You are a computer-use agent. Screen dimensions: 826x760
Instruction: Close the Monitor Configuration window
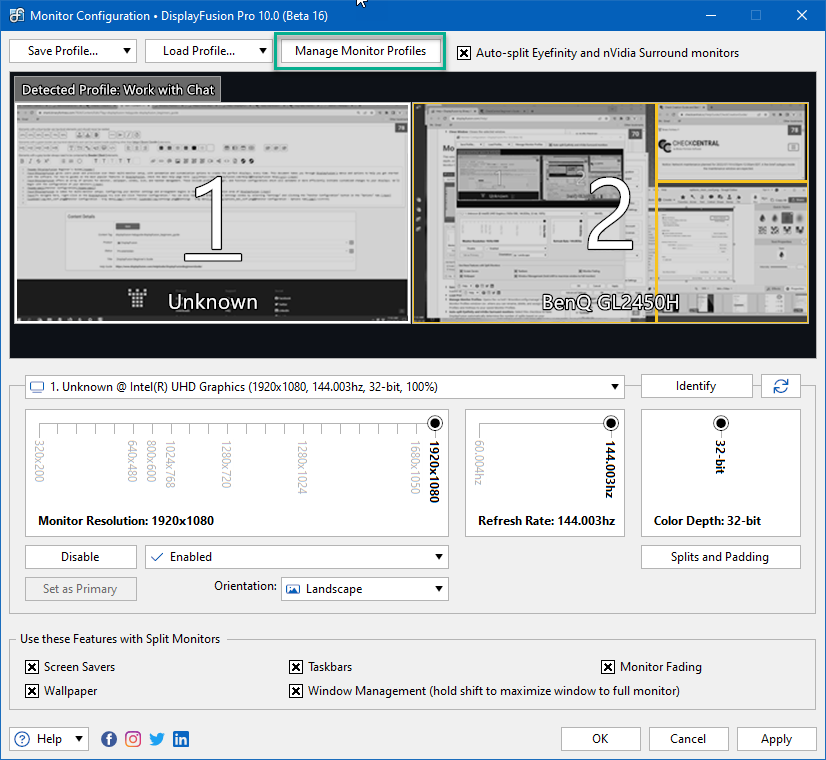click(x=802, y=15)
